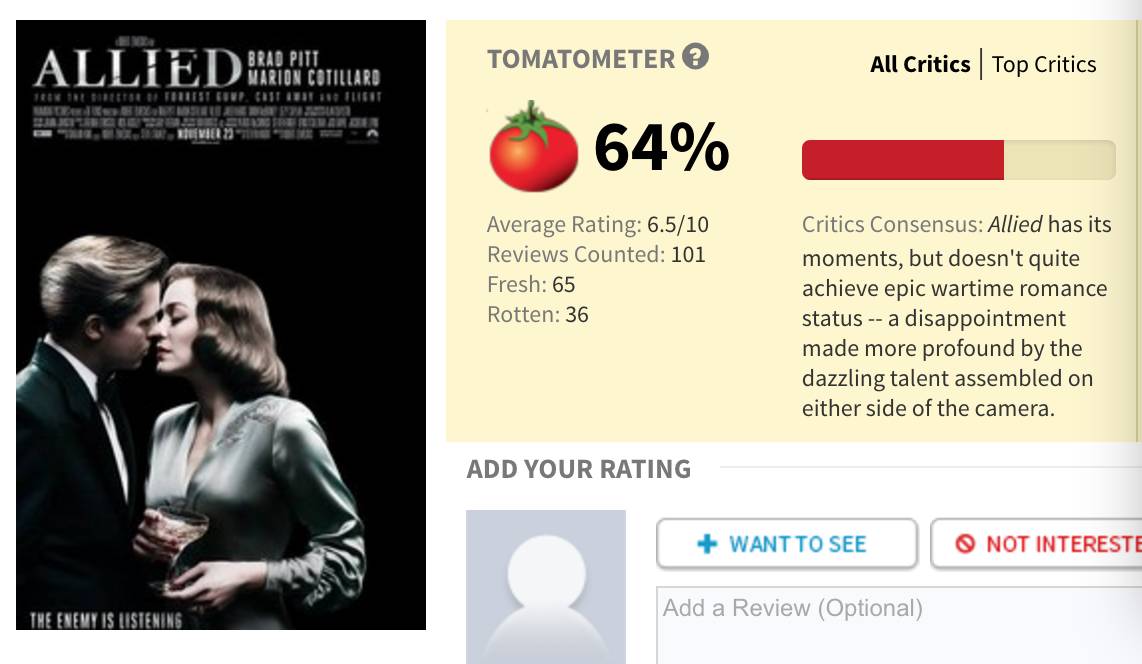Click the Add Your Rating heading
Image resolution: width=1142 pixels, height=664 pixels.
578,469
